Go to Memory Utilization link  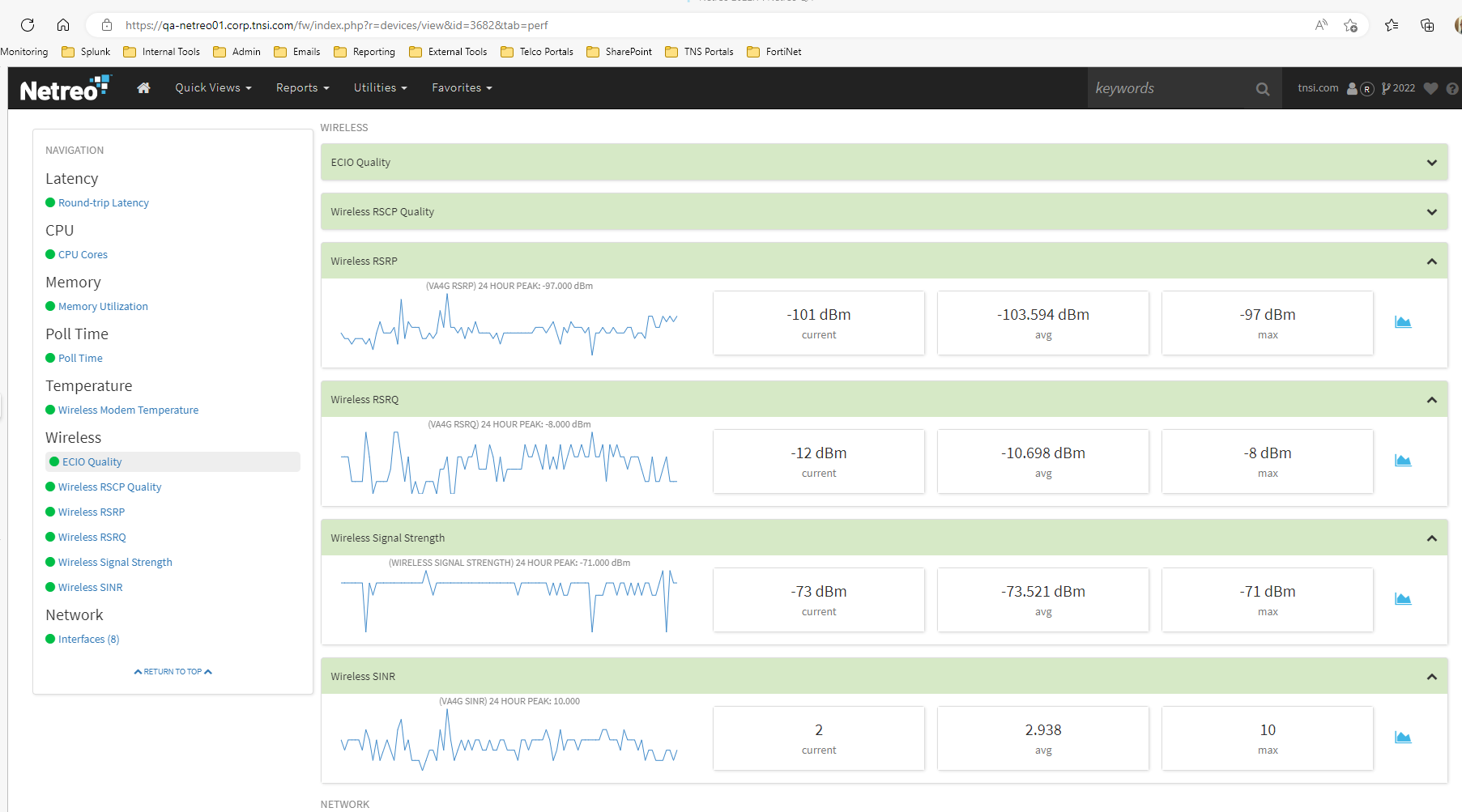[103, 307]
